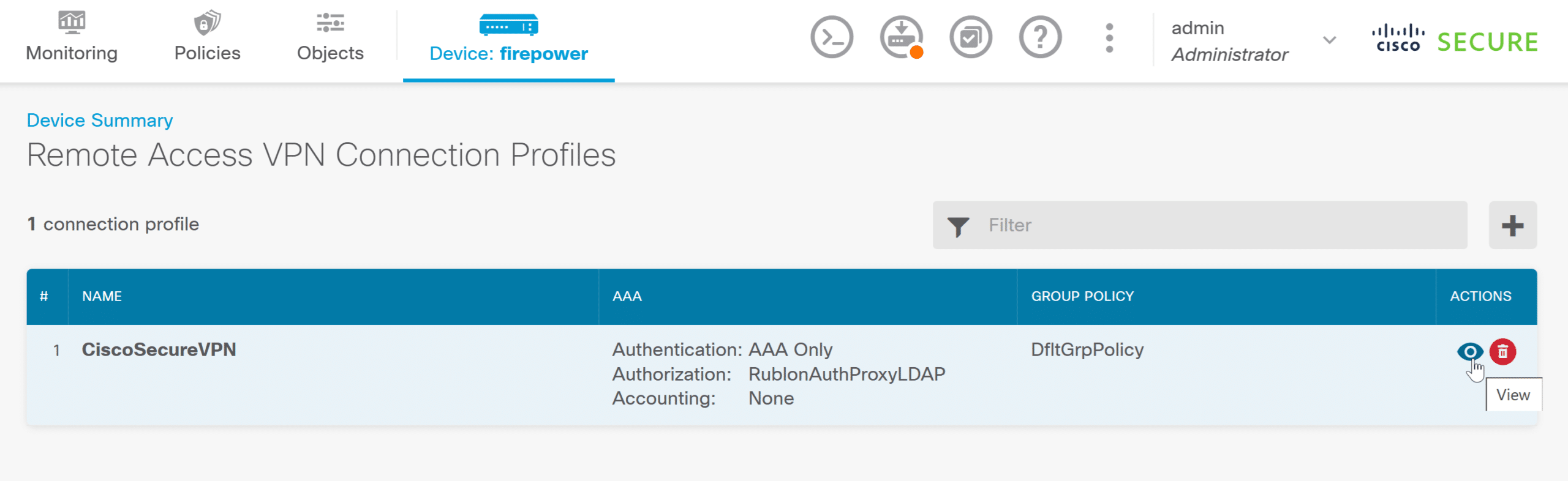Click the Deployment icon with orange dot
Screen dimensions: 1568x481
point(901,38)
